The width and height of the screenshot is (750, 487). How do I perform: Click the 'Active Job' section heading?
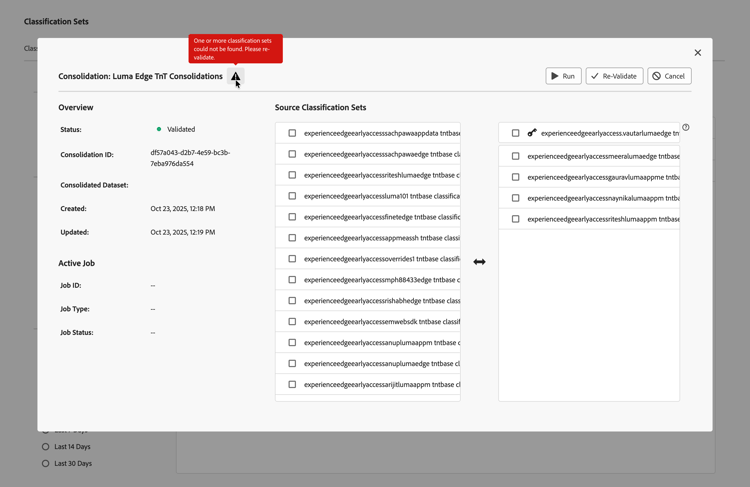pyautogui.click(x=77, y=263)
